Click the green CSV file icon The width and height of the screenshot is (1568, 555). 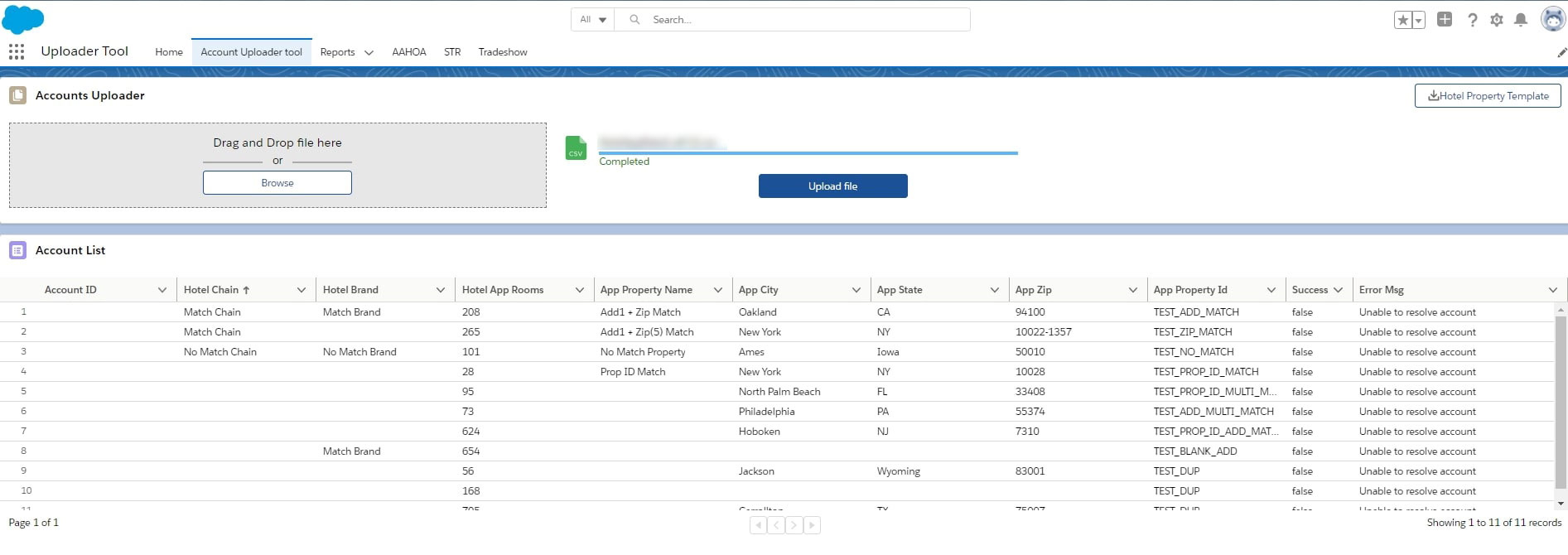click(576, 147)
